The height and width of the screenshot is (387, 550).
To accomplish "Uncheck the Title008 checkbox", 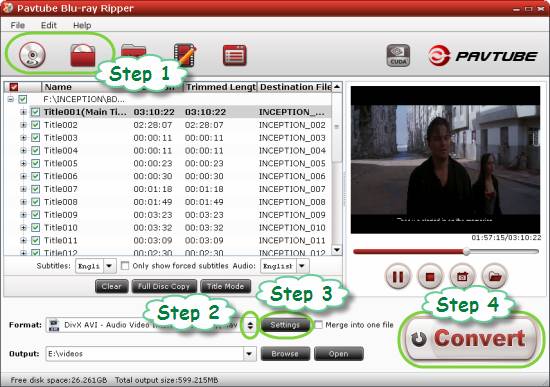I will pos(35,202).
